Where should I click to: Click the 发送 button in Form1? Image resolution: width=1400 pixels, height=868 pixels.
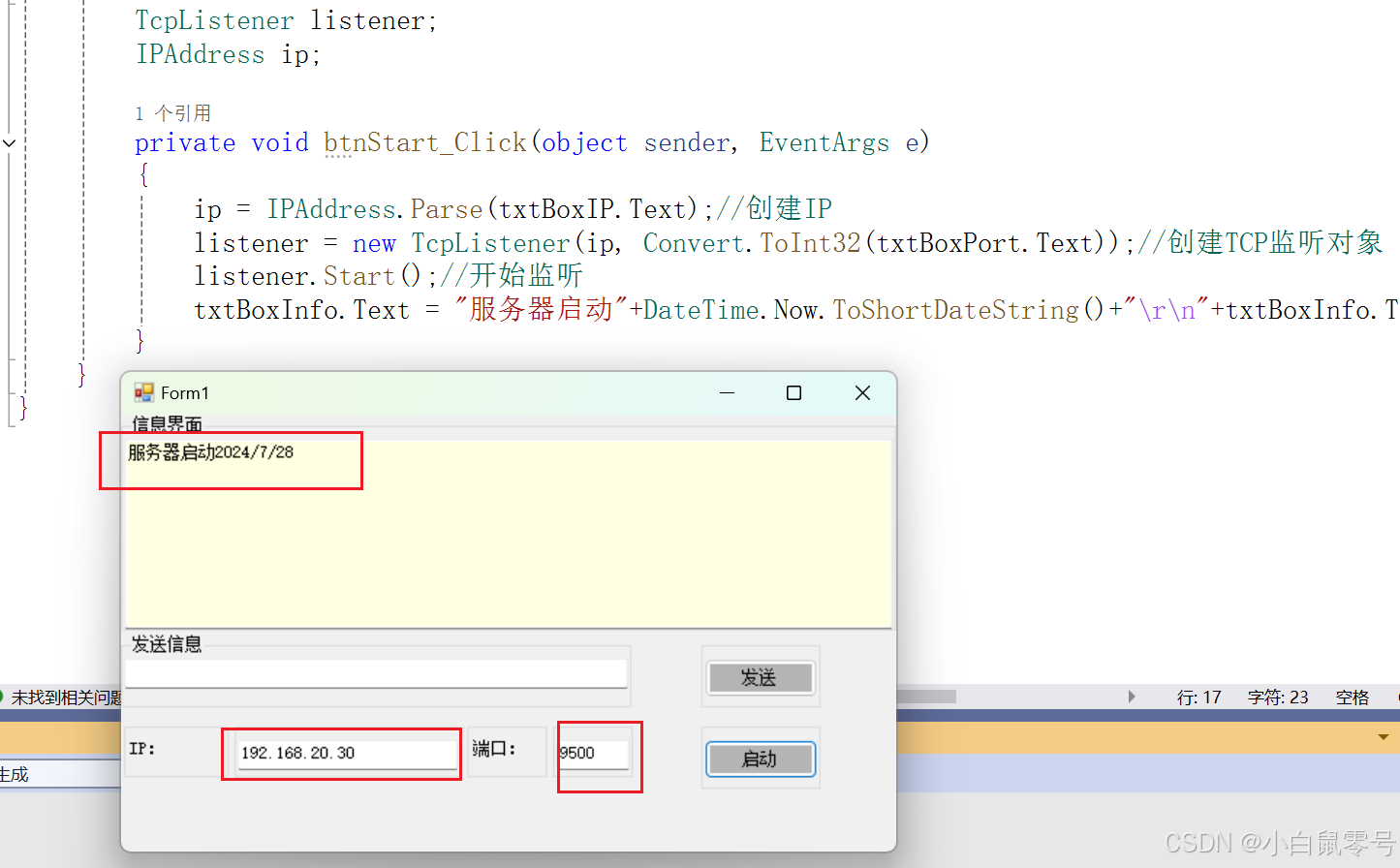(761, 677)
